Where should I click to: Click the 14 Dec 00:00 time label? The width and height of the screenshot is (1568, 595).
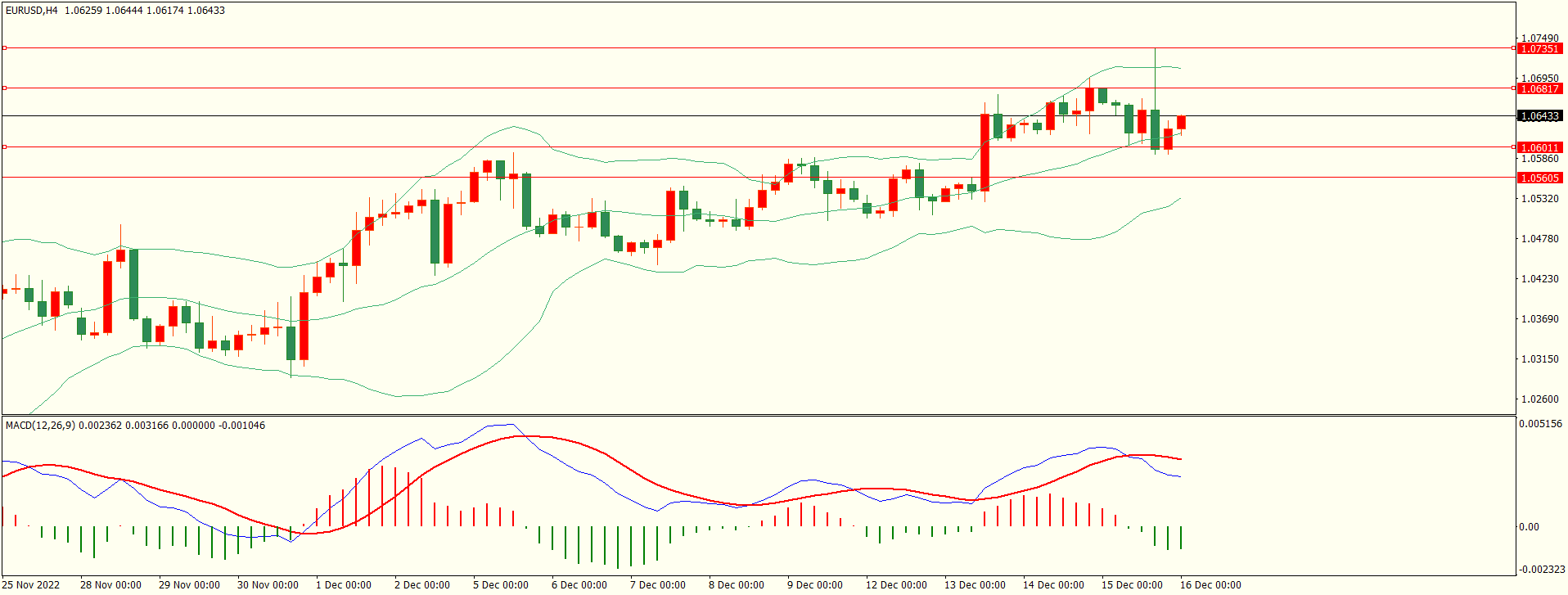click(x=1053, y=585)
